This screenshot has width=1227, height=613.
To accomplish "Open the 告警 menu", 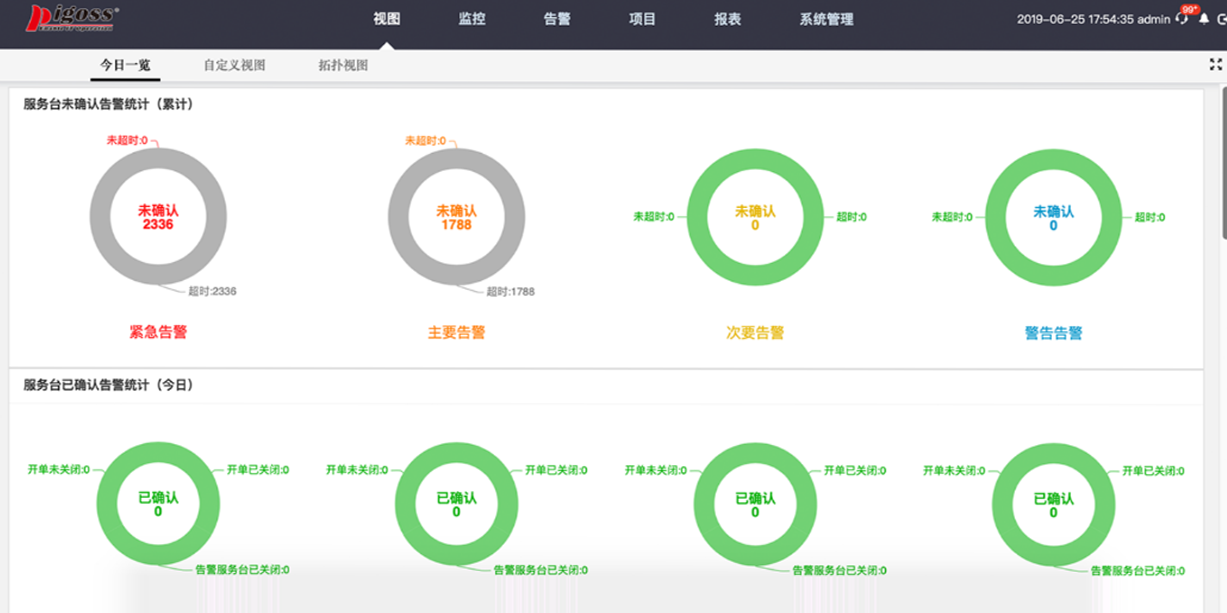I will (x=556, y=18).
